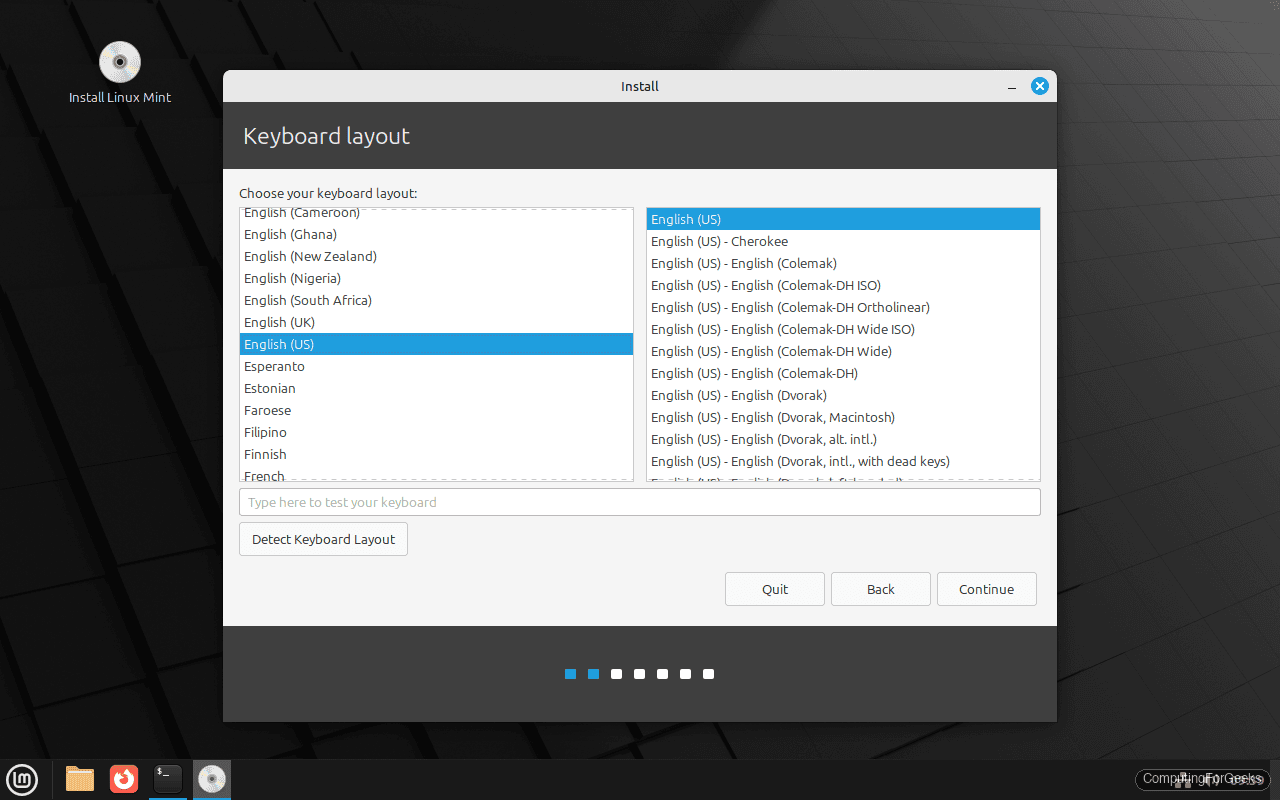Screen dimensions: 1280x800
Task: Open the file manager from the taskbar
Action: pos(79,779)
